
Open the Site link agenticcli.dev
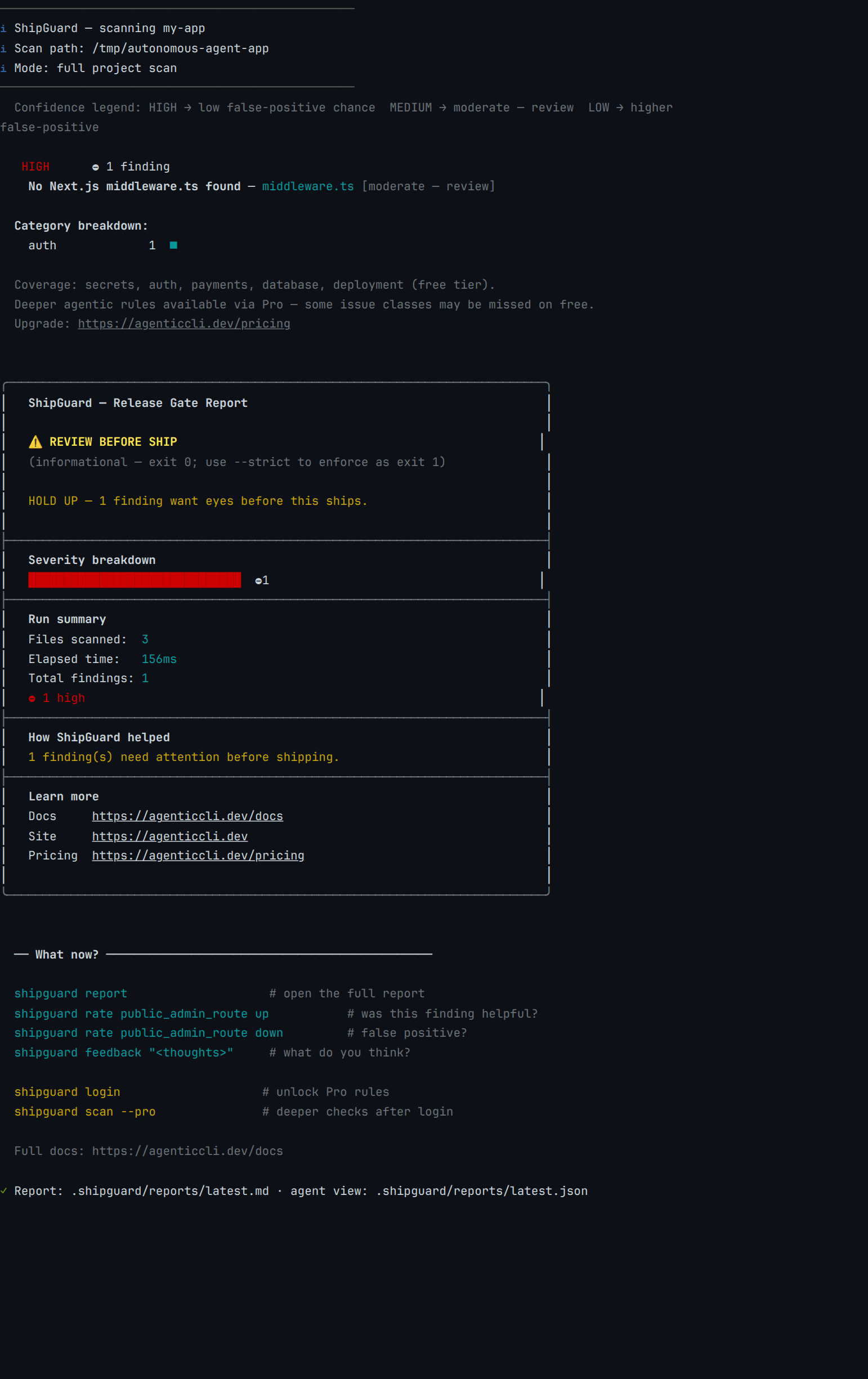click(170, 836)
